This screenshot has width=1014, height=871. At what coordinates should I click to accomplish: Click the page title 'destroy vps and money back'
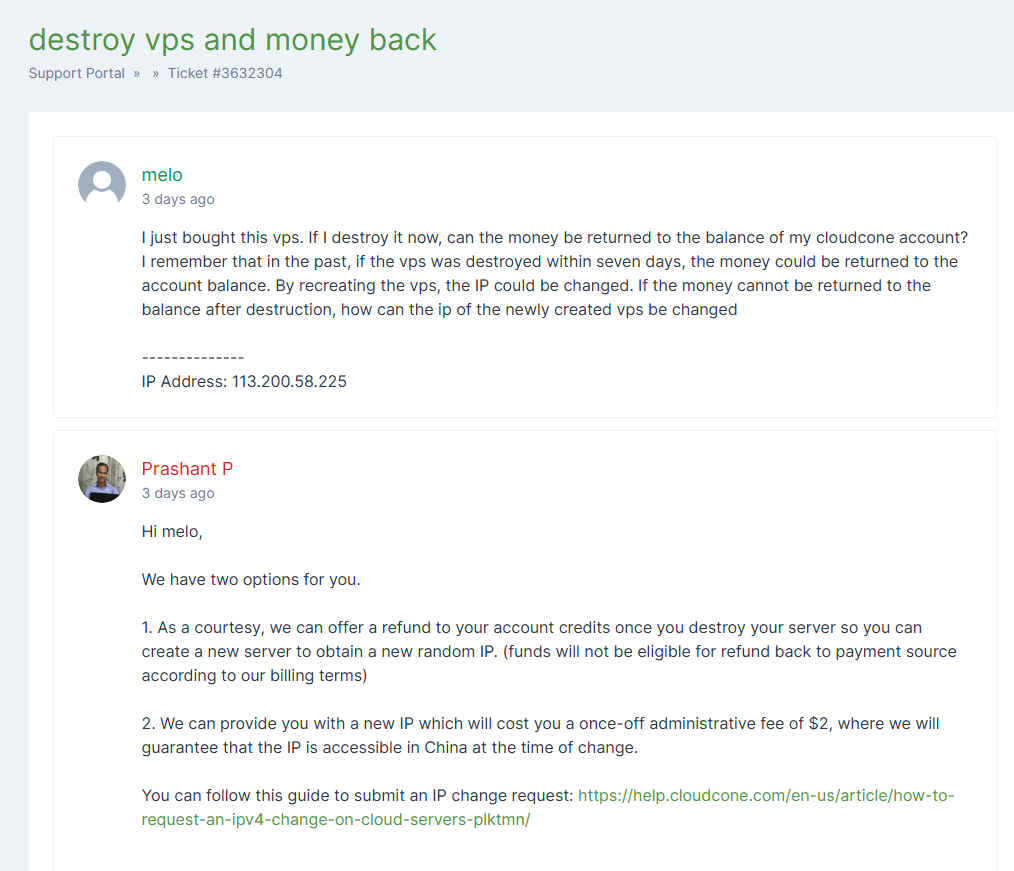pyautogui.click(x=232, y=39)
